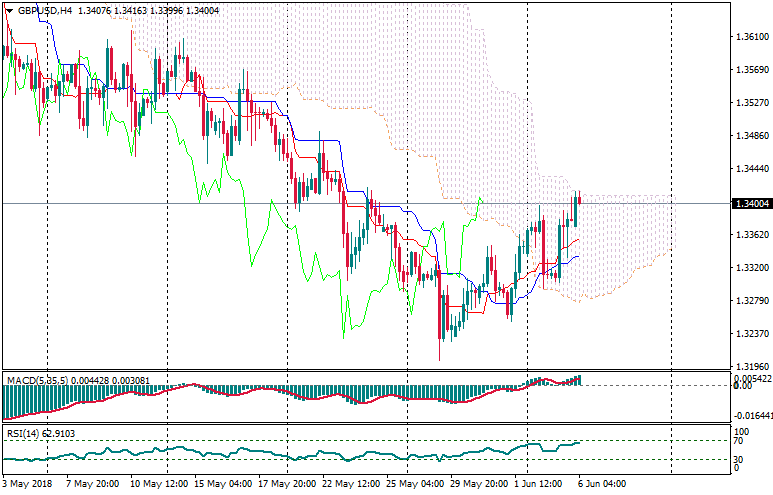Click the 1.32370 price axis label
773x495 pixels.
point(751,334)
